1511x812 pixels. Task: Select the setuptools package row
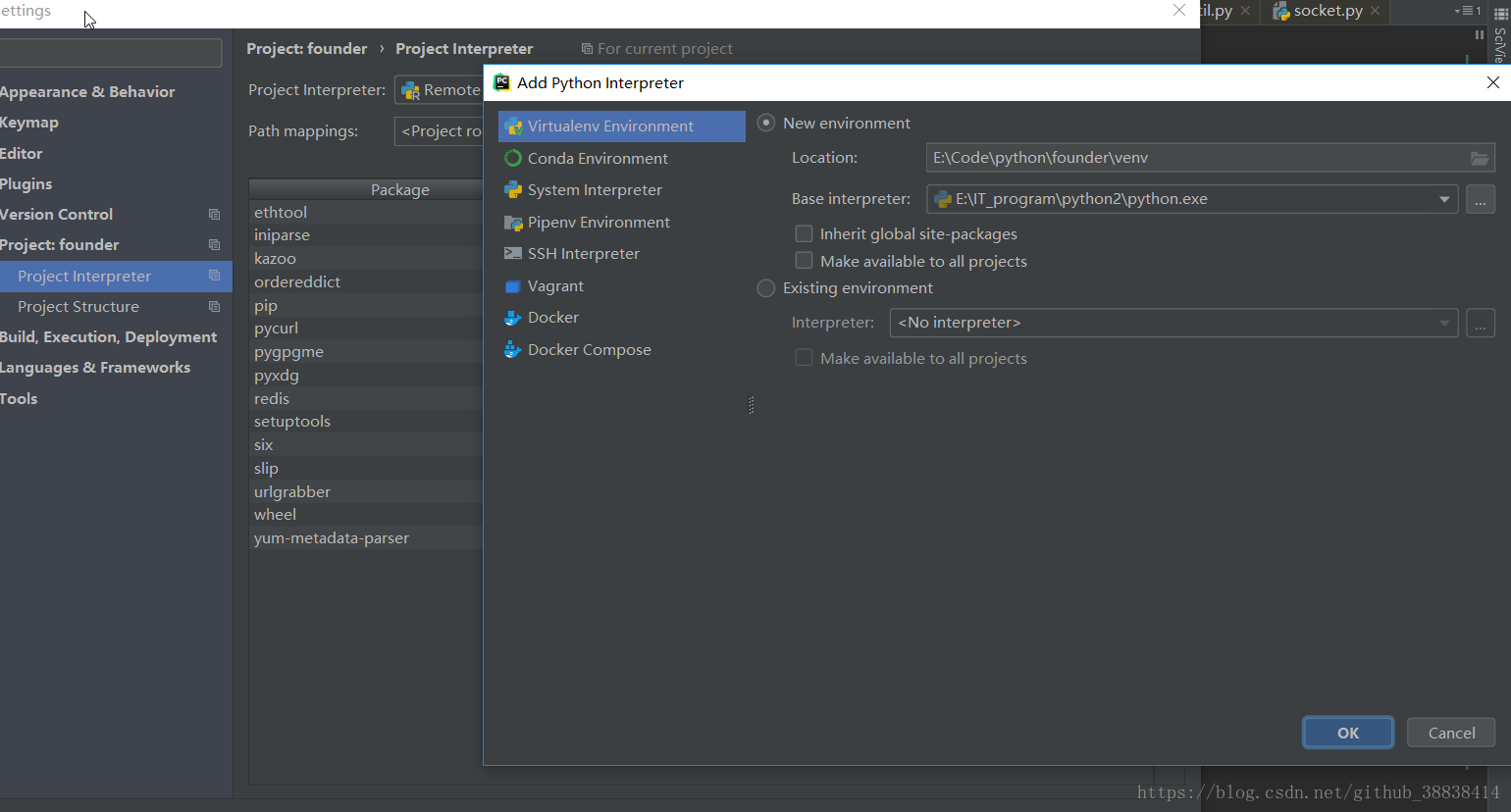coord(366,422)
